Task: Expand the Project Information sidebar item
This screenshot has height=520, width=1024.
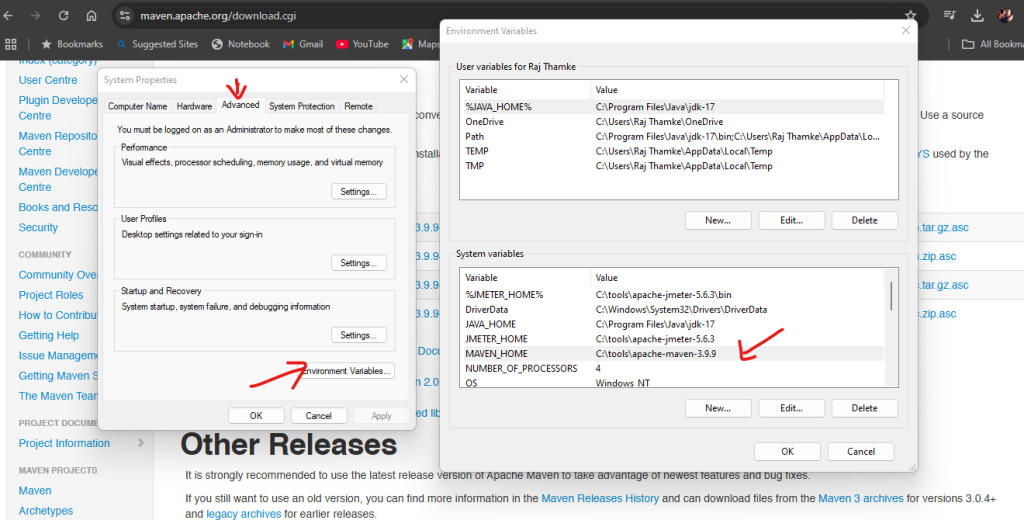Action: pyautogui.click(x=141, y=443)
